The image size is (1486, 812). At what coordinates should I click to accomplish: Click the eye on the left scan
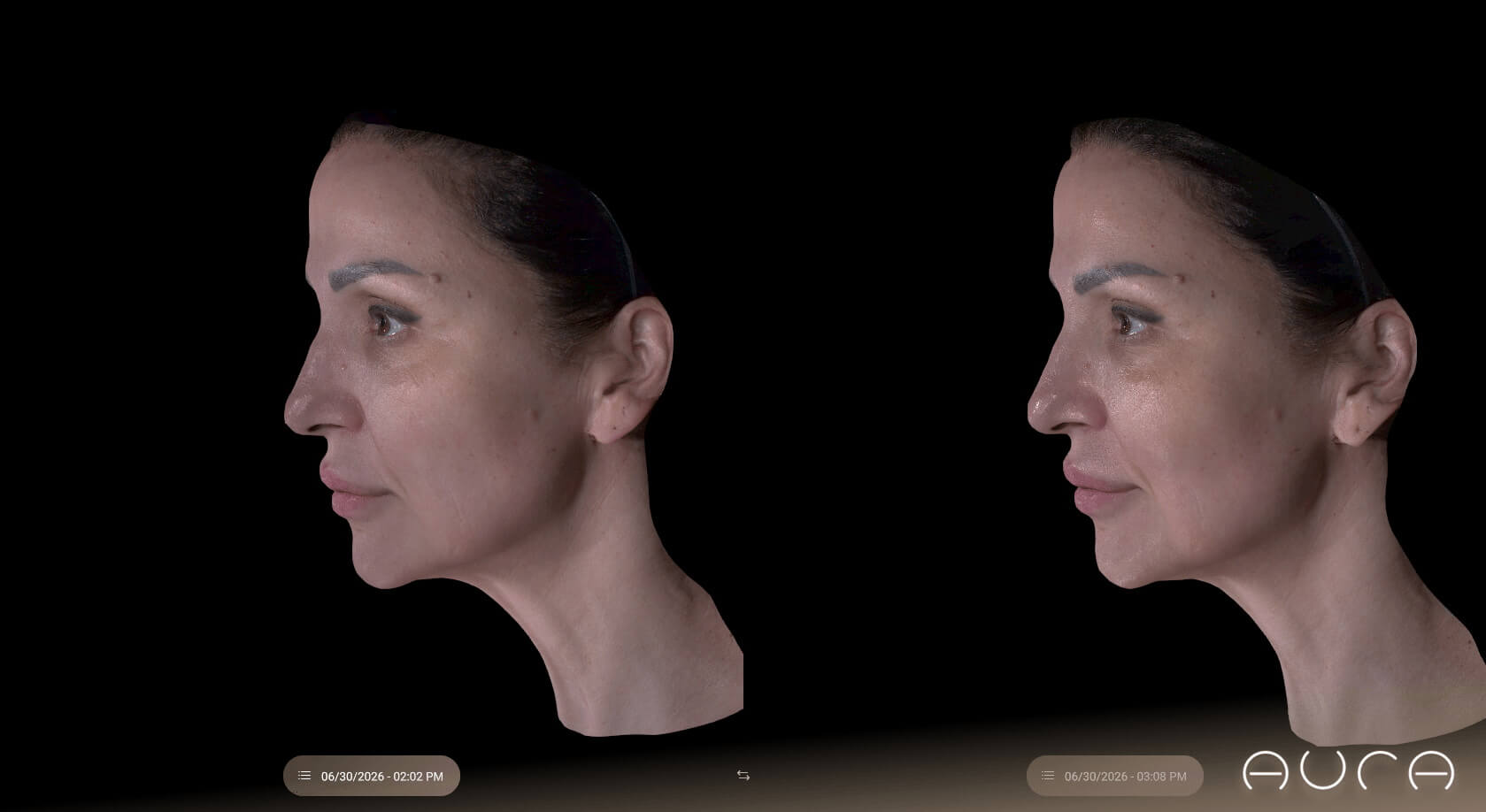(x=388, y=320)
